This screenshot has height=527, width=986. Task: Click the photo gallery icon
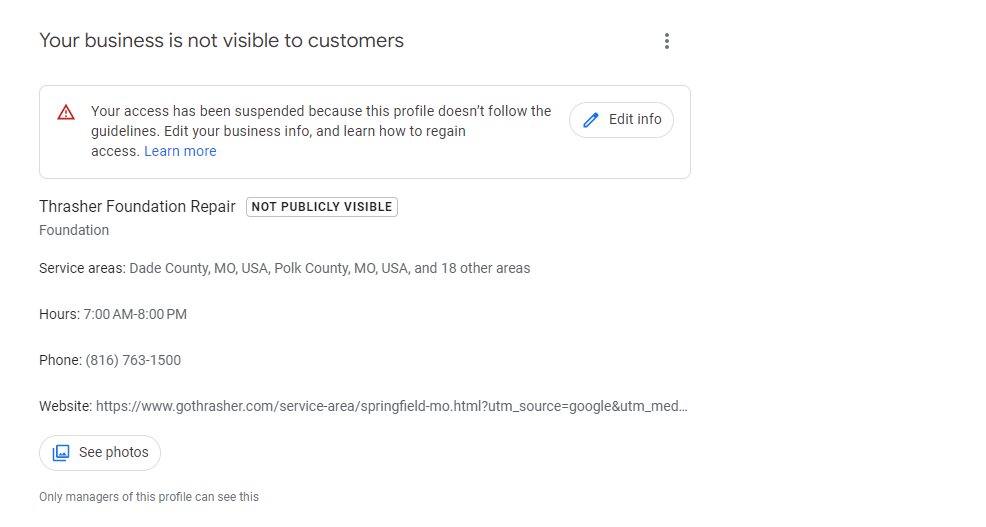[x=61, y=453]
